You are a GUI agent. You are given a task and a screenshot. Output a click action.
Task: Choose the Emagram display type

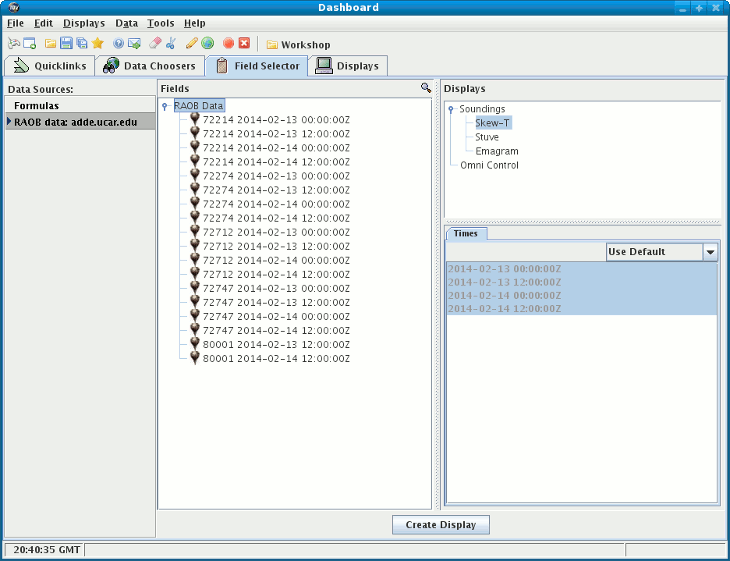[x=497, y=151]
